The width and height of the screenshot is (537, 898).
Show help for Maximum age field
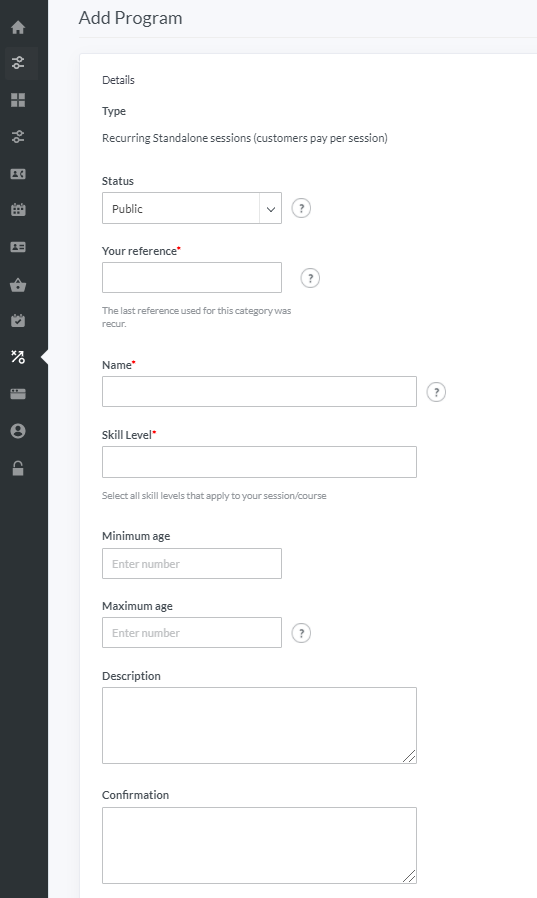click(x=301, y=633)
